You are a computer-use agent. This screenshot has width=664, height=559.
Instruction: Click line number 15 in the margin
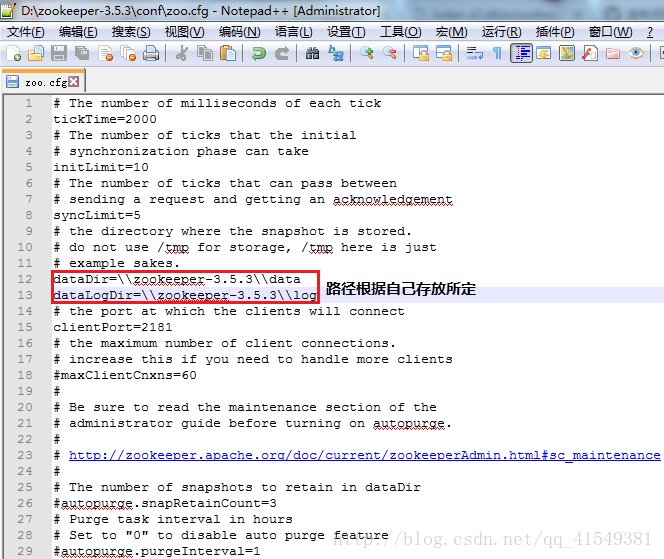point(25,327)
